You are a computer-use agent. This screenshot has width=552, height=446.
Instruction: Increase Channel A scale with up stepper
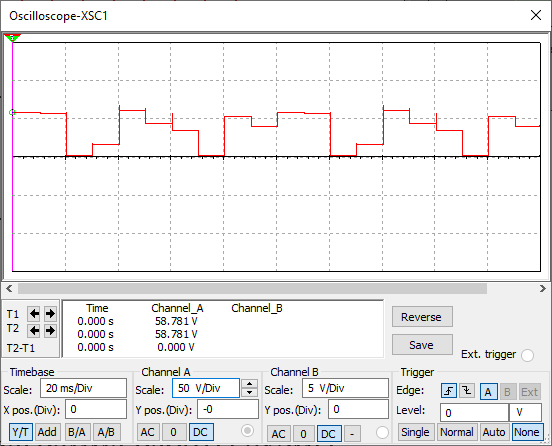[250, 384]
